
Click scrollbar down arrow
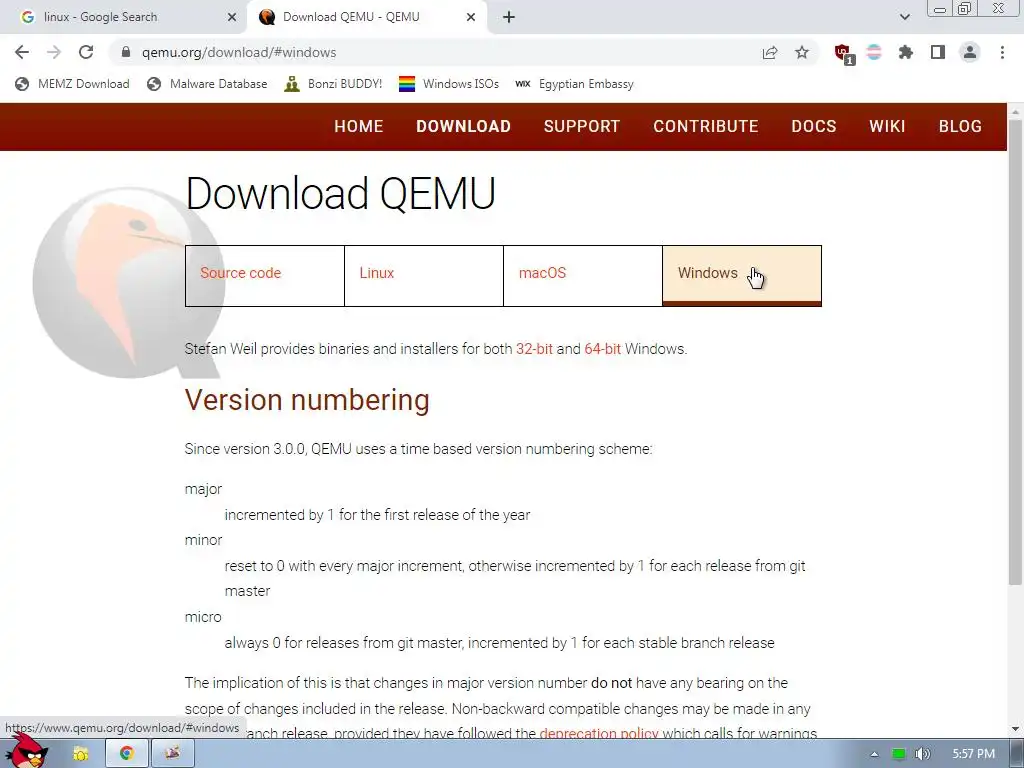tap(1015, 729)
